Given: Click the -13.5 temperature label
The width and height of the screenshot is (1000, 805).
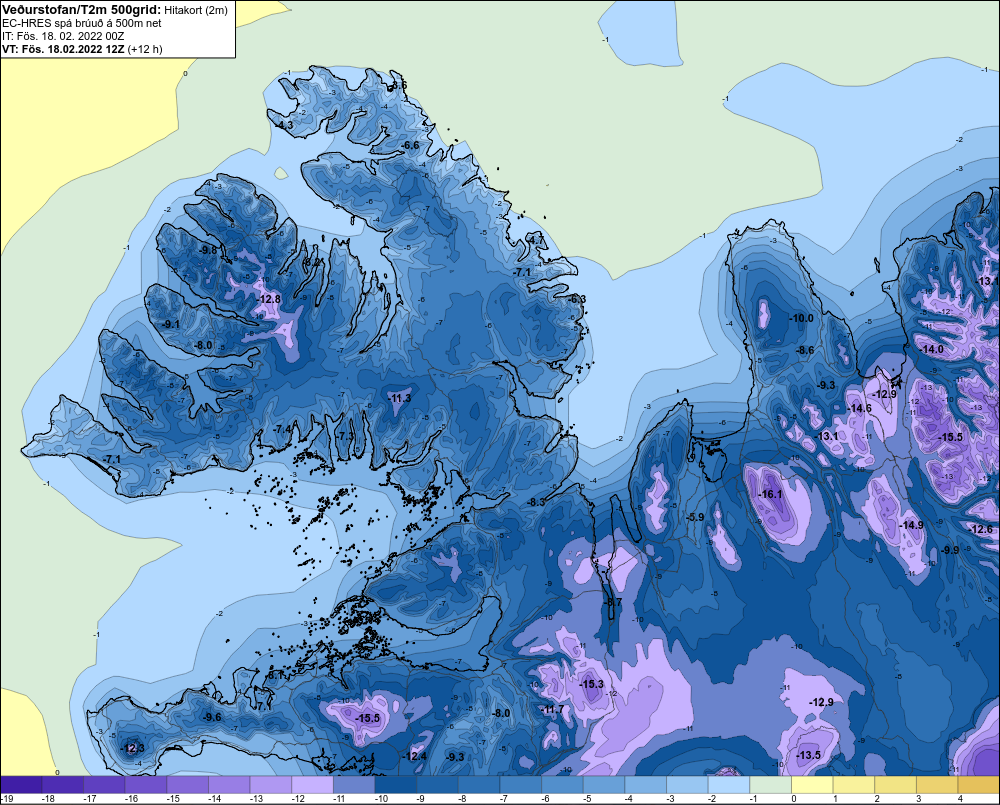Looking at the screenshot, I should [809, 755].
